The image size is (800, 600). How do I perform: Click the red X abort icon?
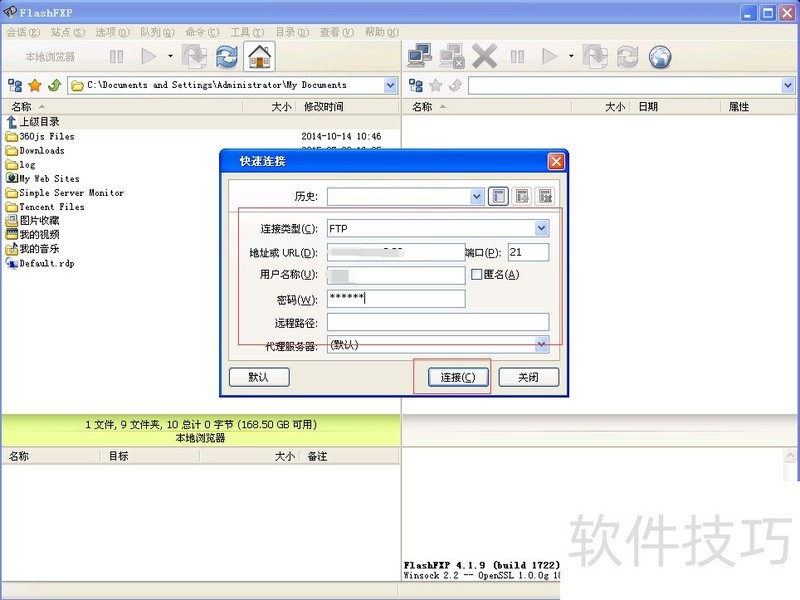[485, 57]
